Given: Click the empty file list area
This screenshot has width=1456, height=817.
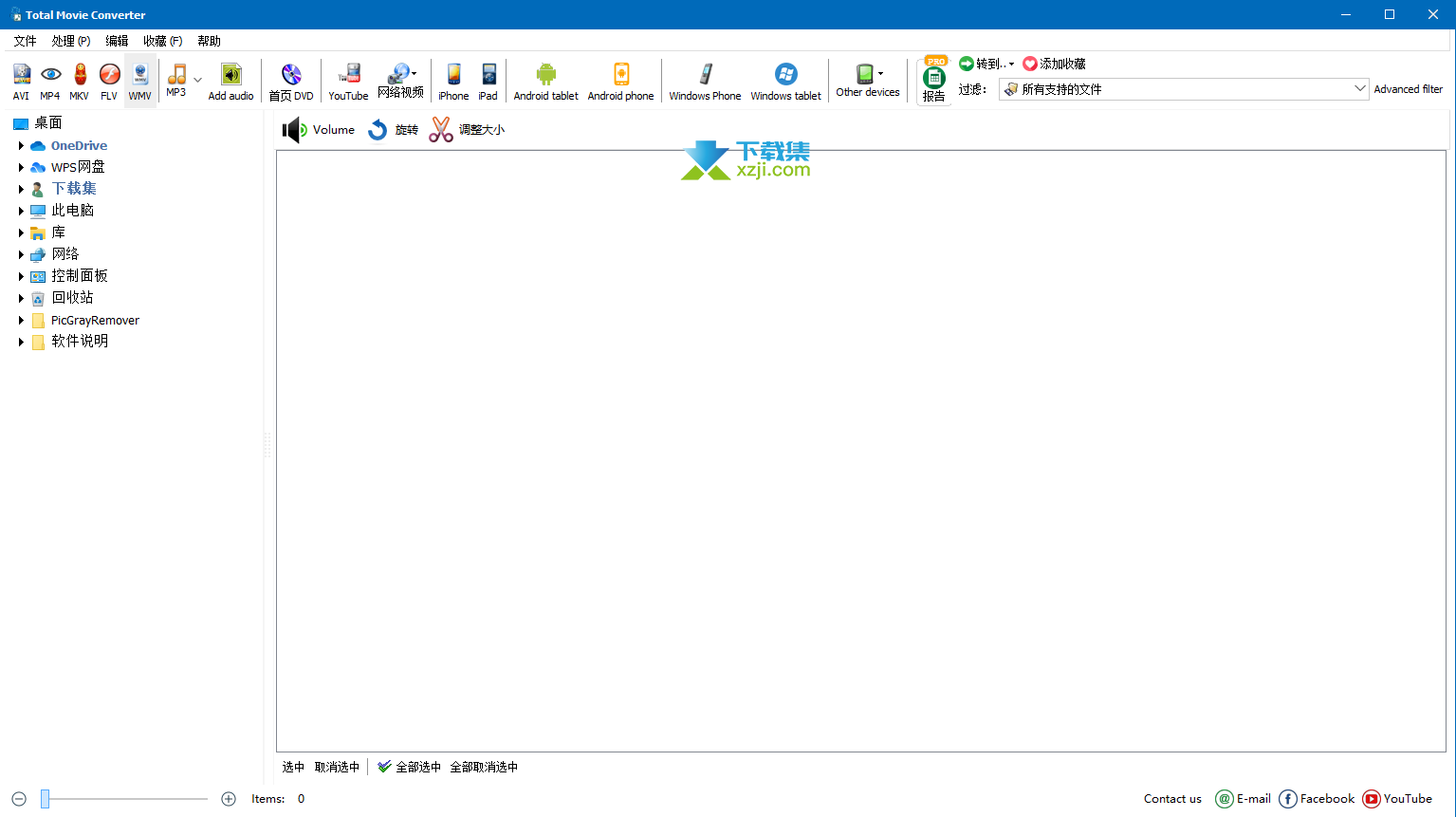Looking at the screenshot, I should pyautogui.click(x=861, y=451).
